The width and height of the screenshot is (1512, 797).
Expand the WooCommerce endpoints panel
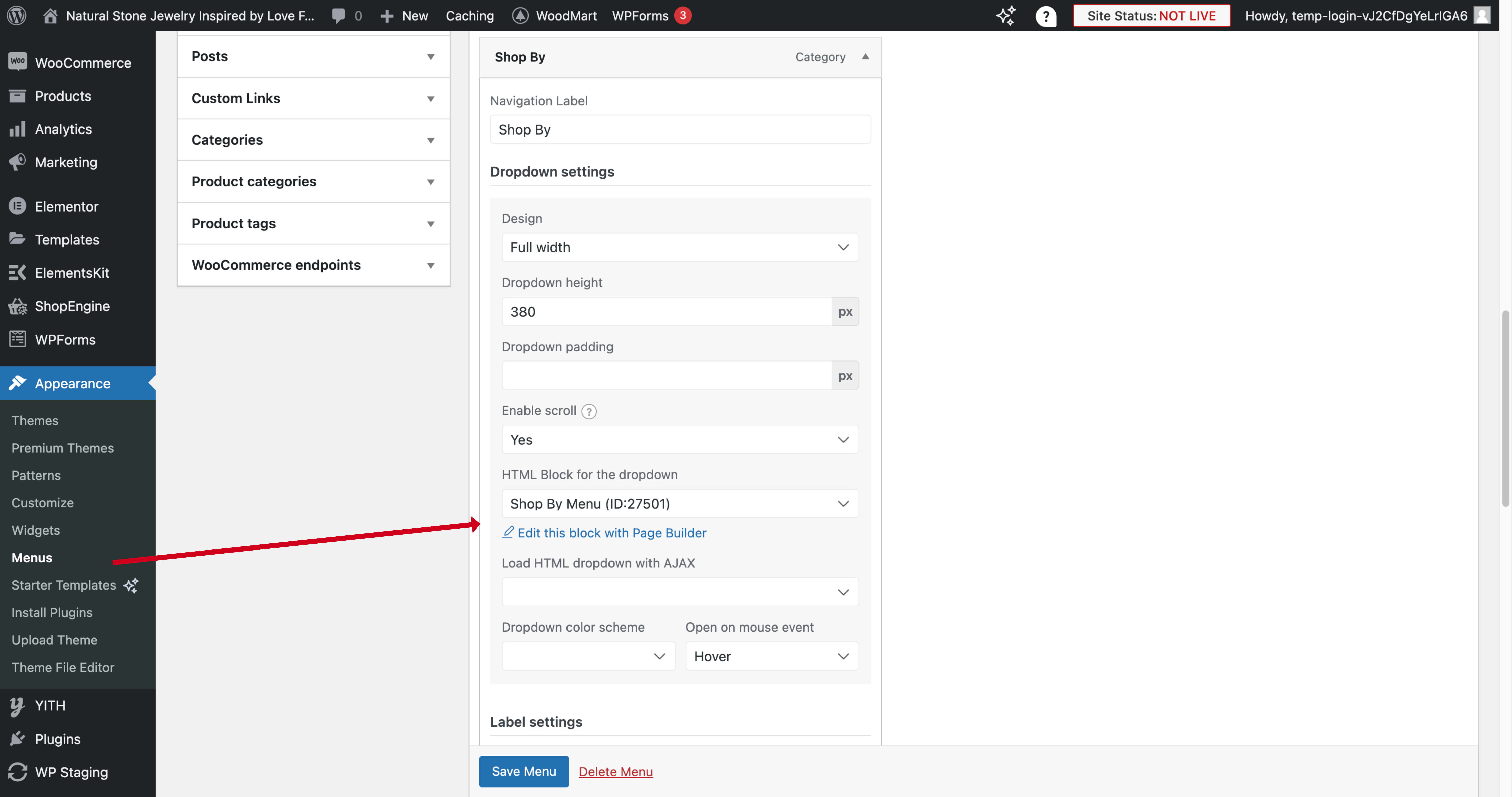click(313, 265)
